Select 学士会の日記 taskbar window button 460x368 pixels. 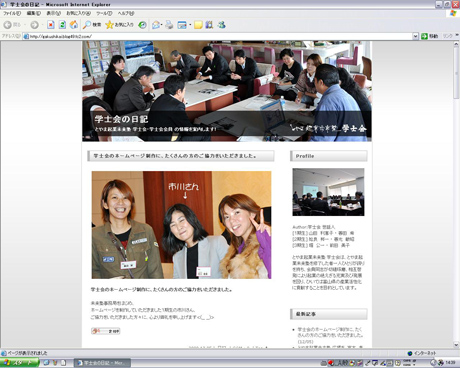tap(102, 363)
